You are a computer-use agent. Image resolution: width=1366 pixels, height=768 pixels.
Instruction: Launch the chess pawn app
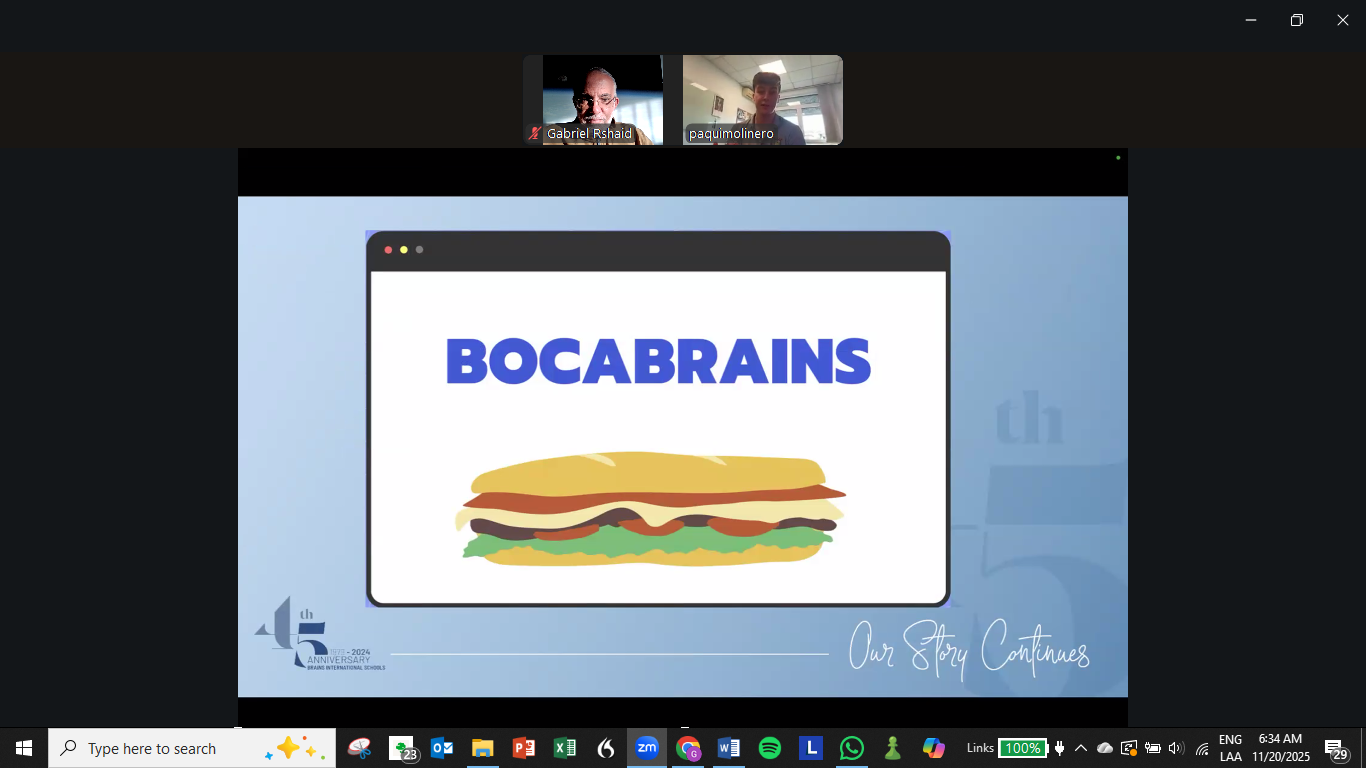893,748
